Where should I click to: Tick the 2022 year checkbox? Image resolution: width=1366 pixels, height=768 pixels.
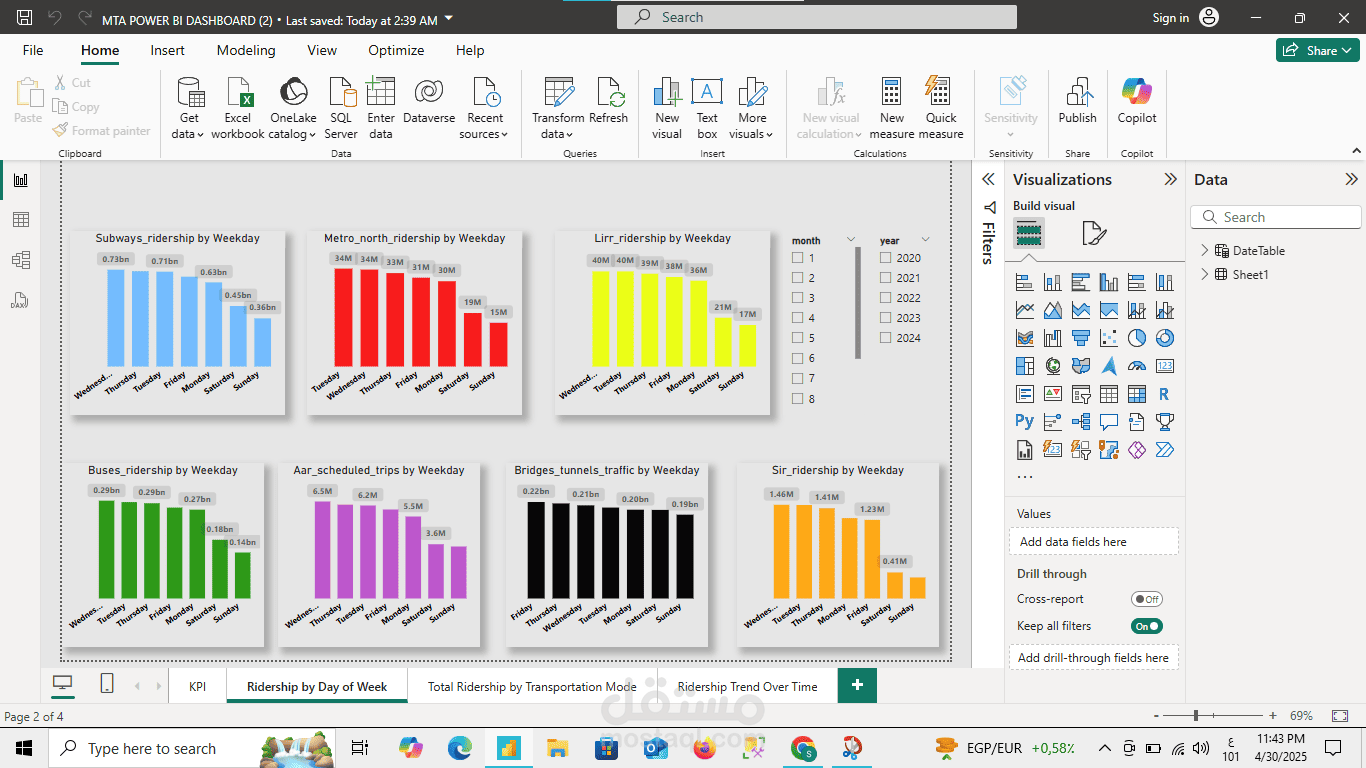click(886, 298)
